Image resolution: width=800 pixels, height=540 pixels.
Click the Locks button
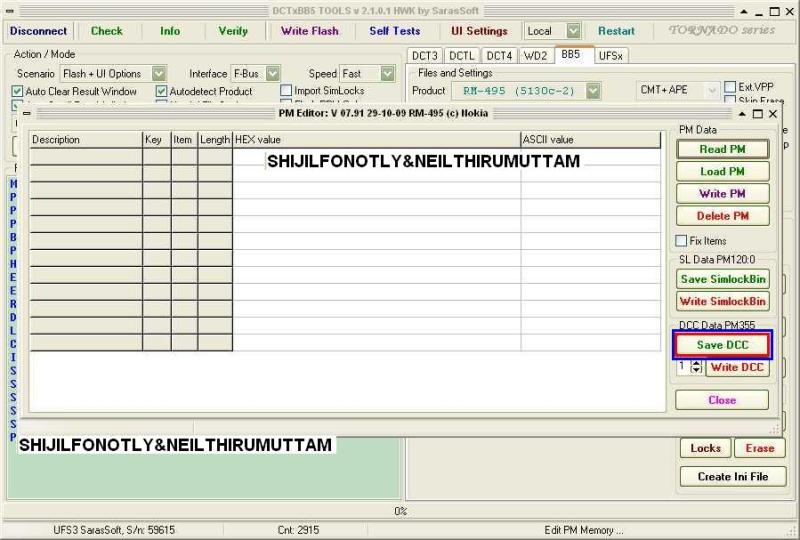click(706, 448)
